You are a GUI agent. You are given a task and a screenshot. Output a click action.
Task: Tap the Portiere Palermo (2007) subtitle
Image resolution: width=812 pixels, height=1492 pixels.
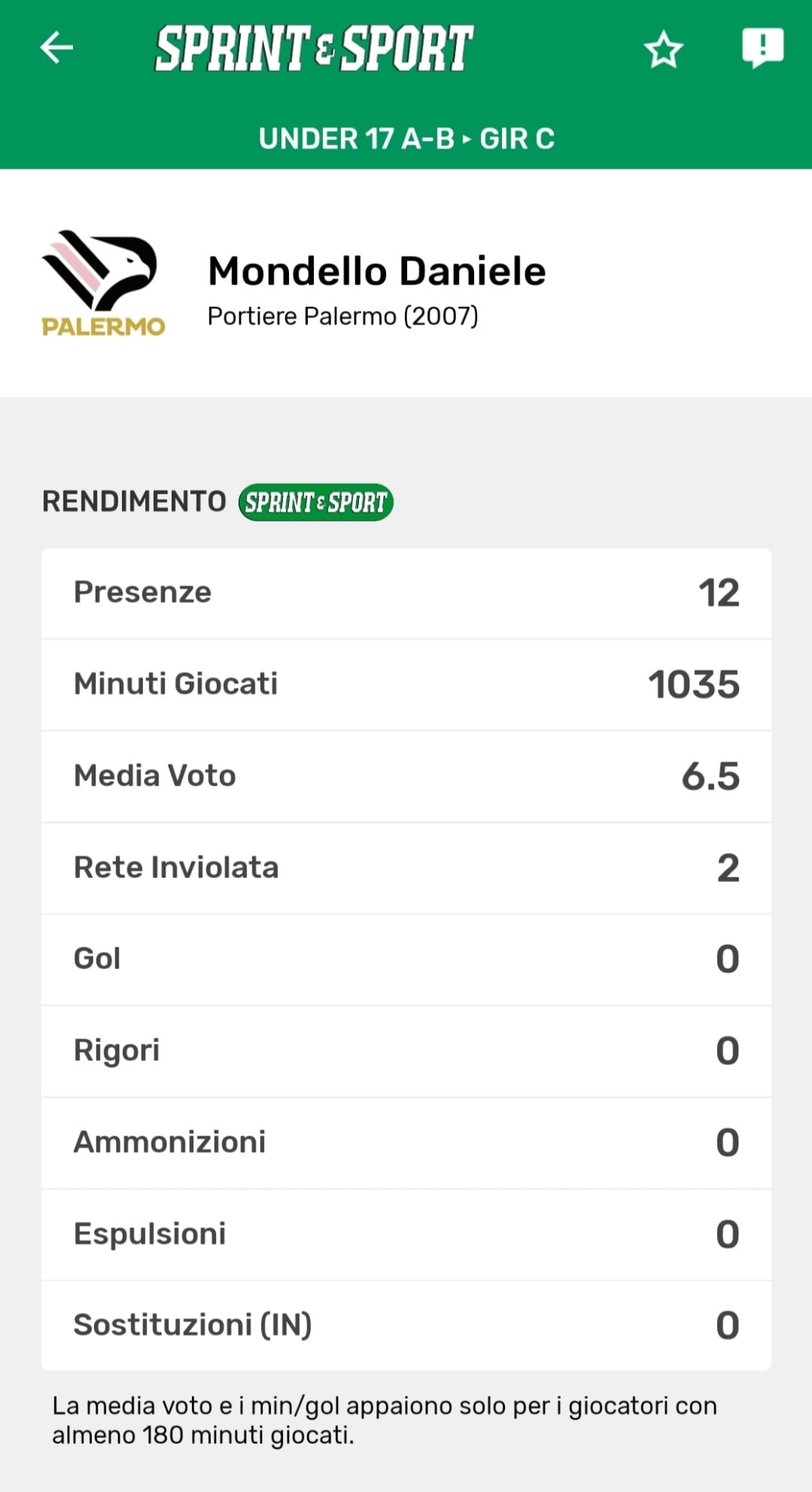pos(343,316)
